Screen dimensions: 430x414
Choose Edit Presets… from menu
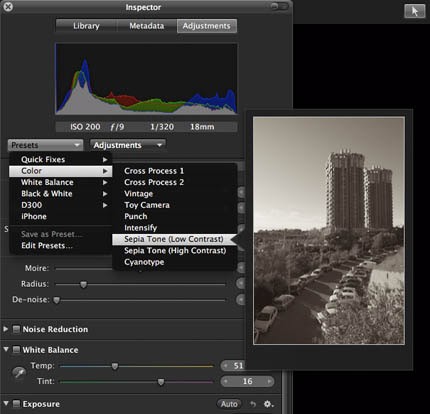click(x=47, y=246)
